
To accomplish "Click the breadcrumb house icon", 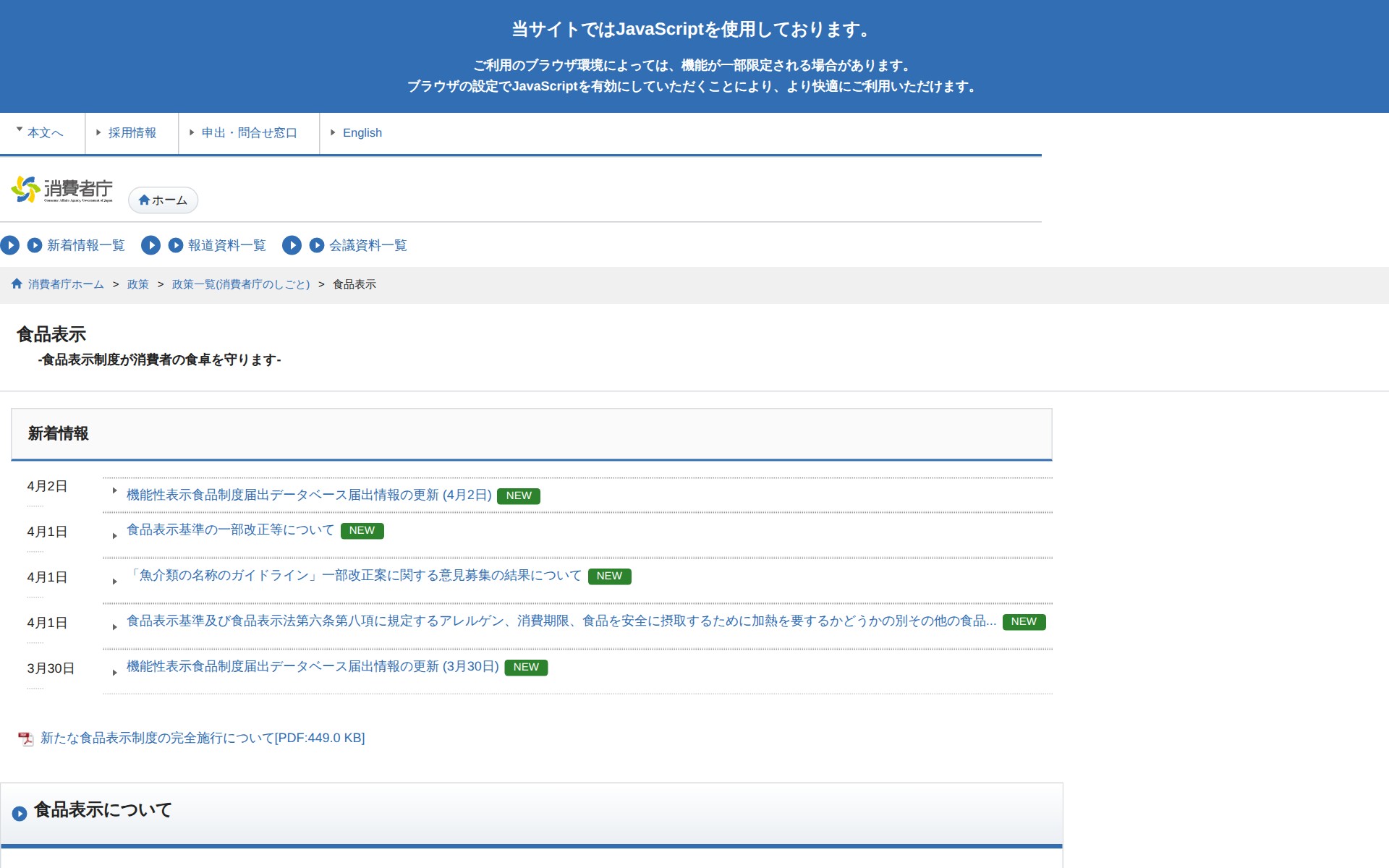I will click(17, 284).
